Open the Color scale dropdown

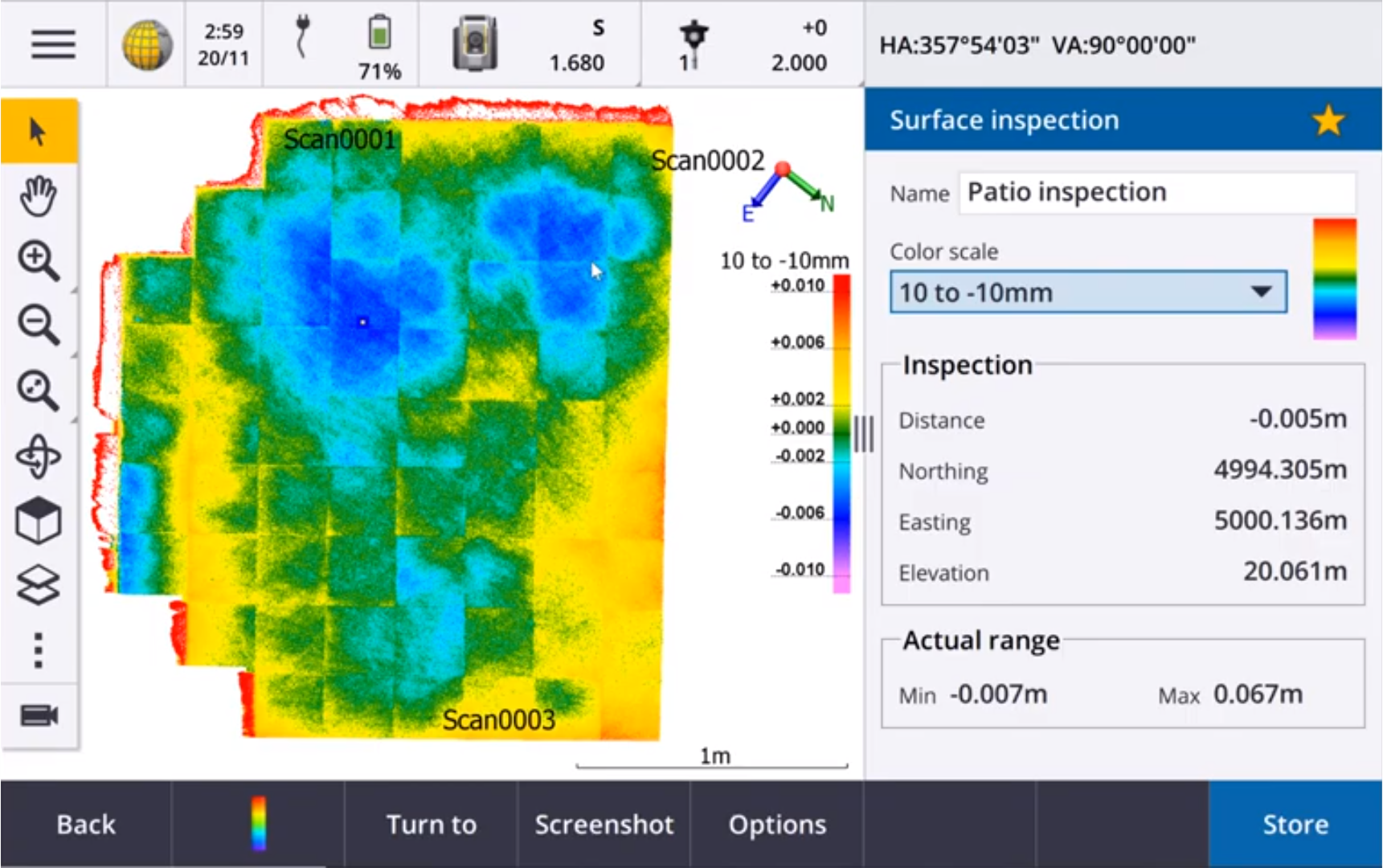[1086, 292]
